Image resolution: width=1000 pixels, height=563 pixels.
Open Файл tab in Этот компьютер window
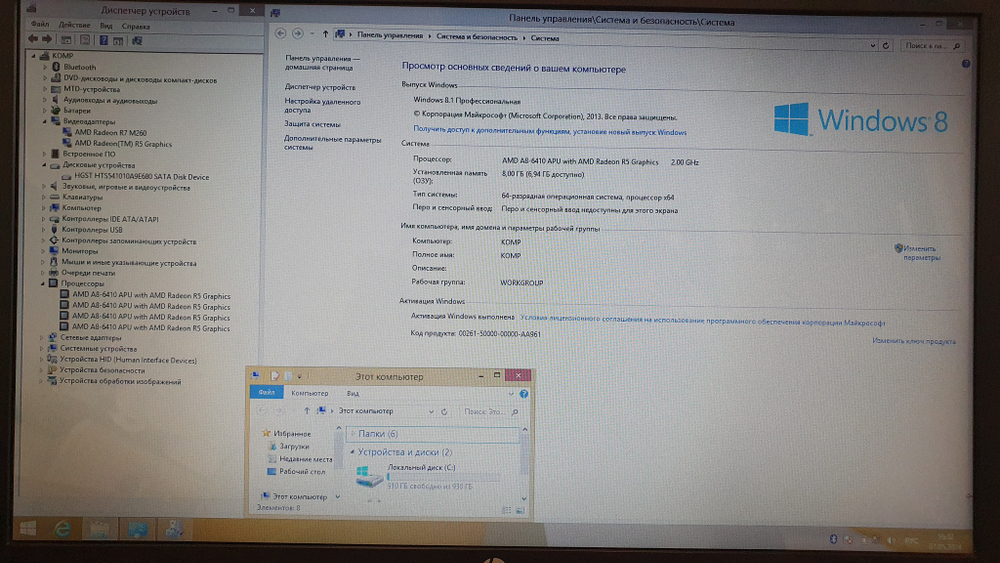267,393
